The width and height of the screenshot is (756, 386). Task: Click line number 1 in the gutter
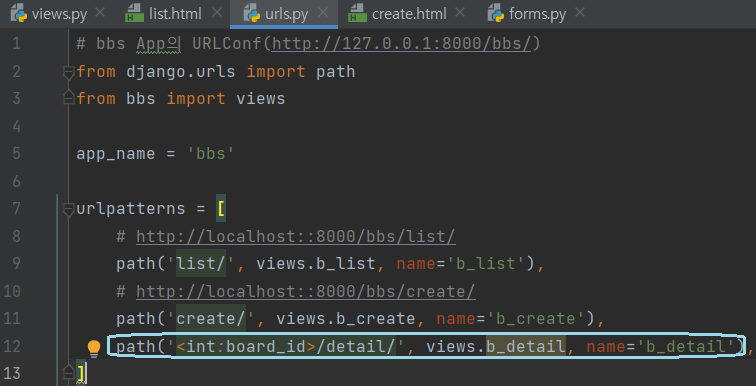pos(17,44)
